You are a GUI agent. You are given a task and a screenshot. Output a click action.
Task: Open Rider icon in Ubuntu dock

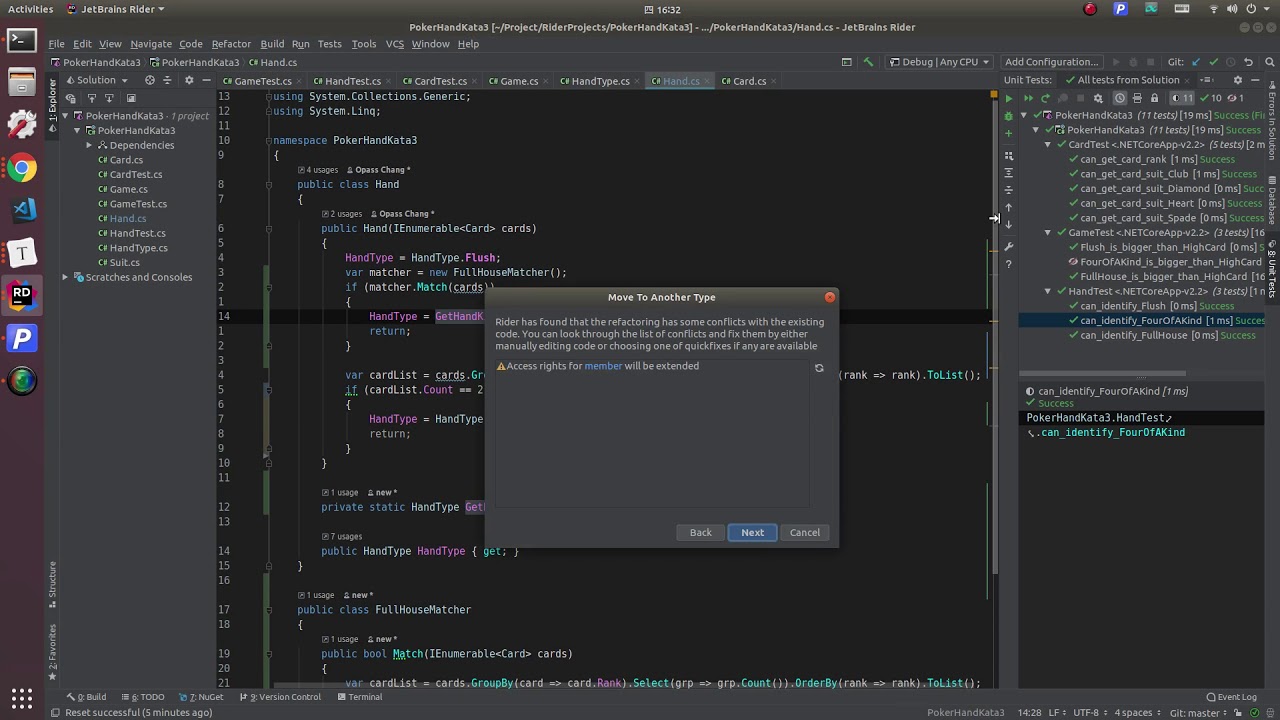pos(22,296)
